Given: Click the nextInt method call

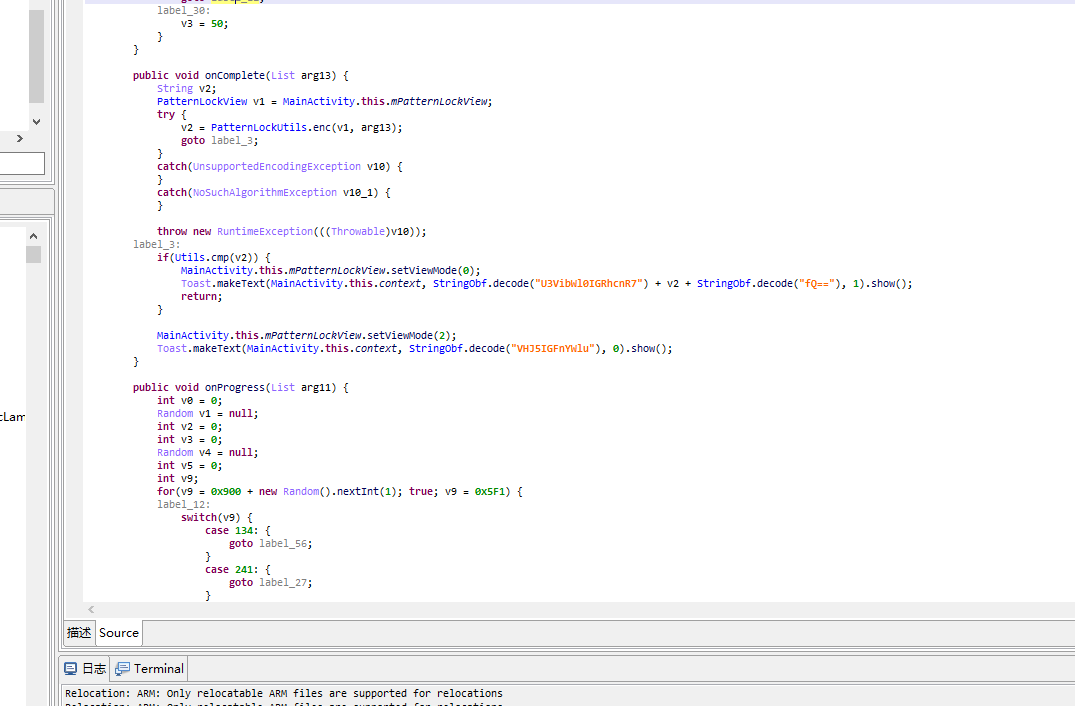Looking at the screenshot, I should [354, 491].
